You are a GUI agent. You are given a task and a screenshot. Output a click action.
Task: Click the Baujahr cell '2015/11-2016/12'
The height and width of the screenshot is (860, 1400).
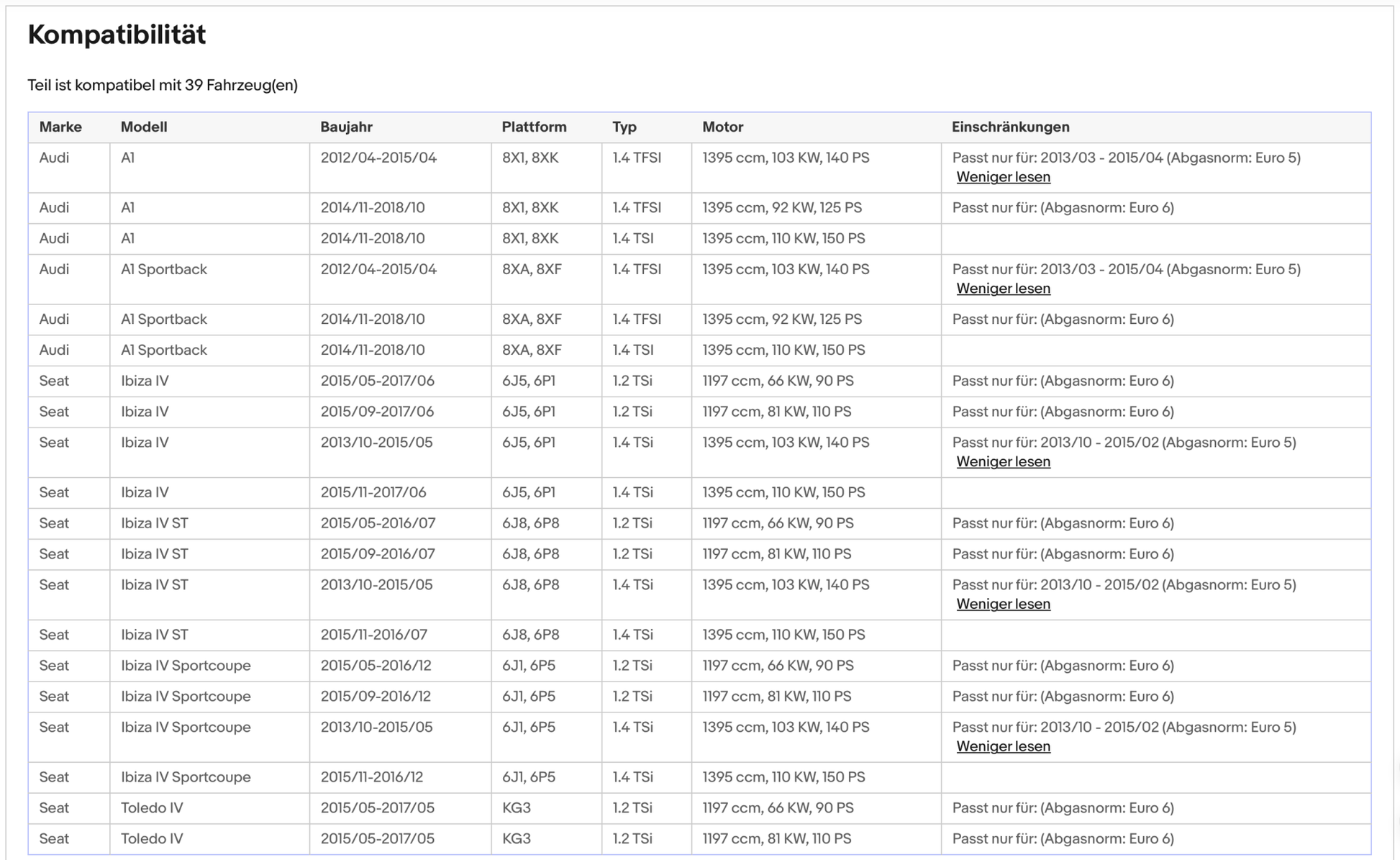(371, 777)
